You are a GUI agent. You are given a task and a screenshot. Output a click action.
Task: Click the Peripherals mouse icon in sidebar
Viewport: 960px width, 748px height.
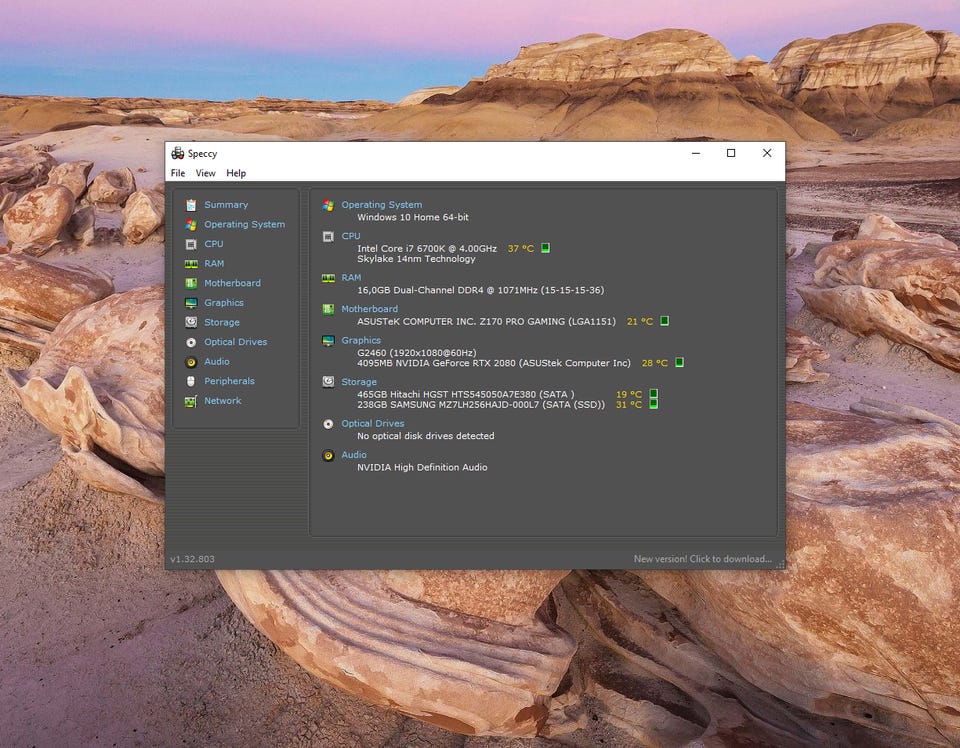(191, 381)
